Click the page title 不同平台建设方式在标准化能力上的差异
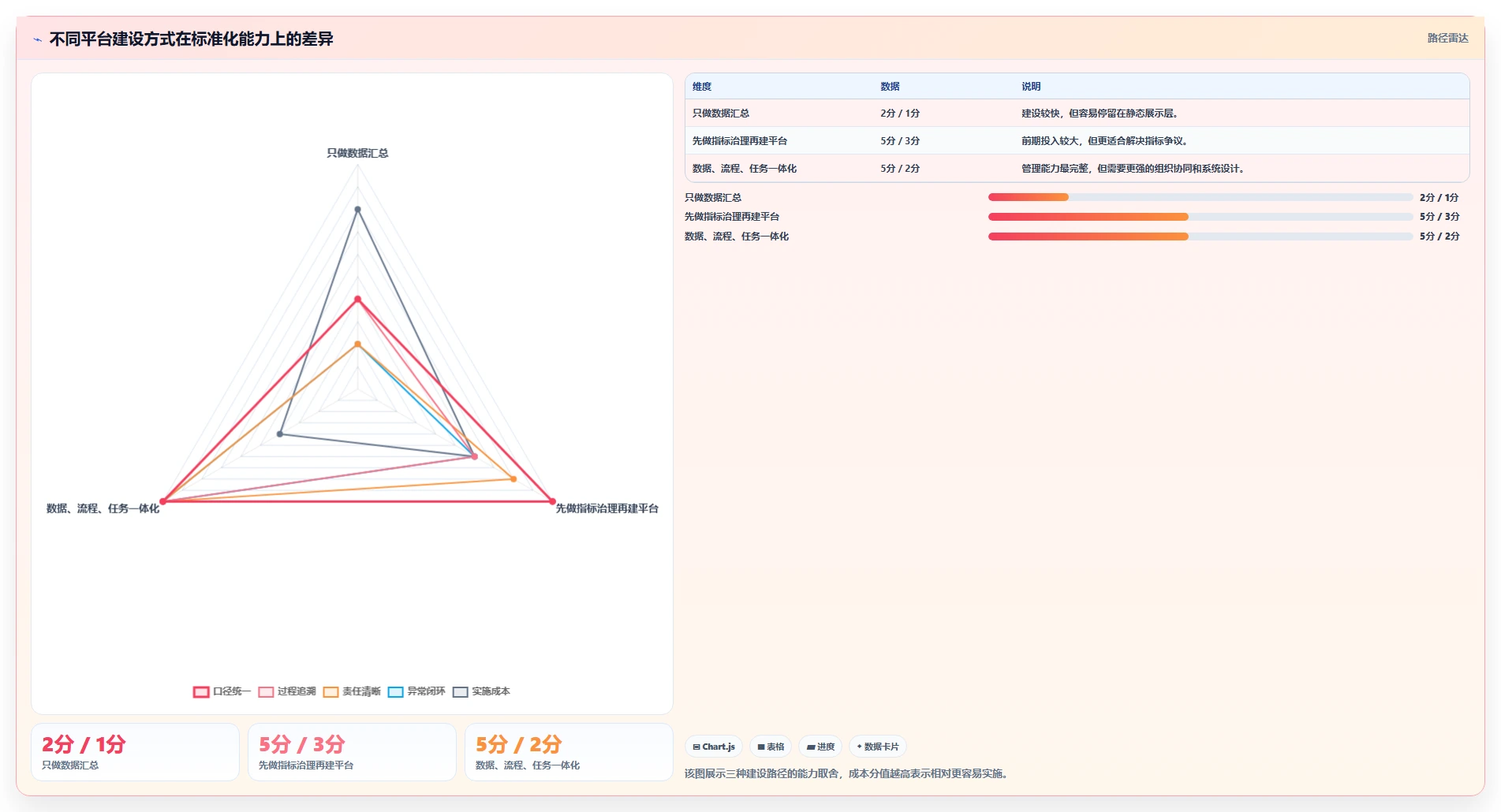1501x812 pixels. point(192,39)
